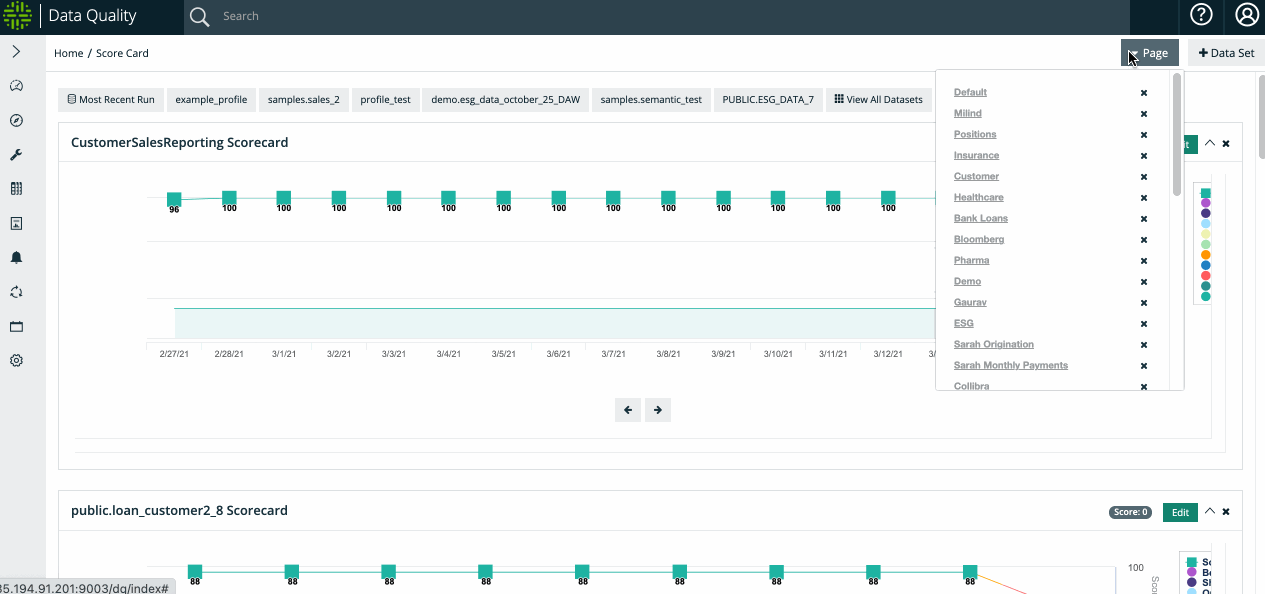Open the Sarah Monthly Payments page link
This screenshot has width=1265, height=594.
coord(1011,365)
